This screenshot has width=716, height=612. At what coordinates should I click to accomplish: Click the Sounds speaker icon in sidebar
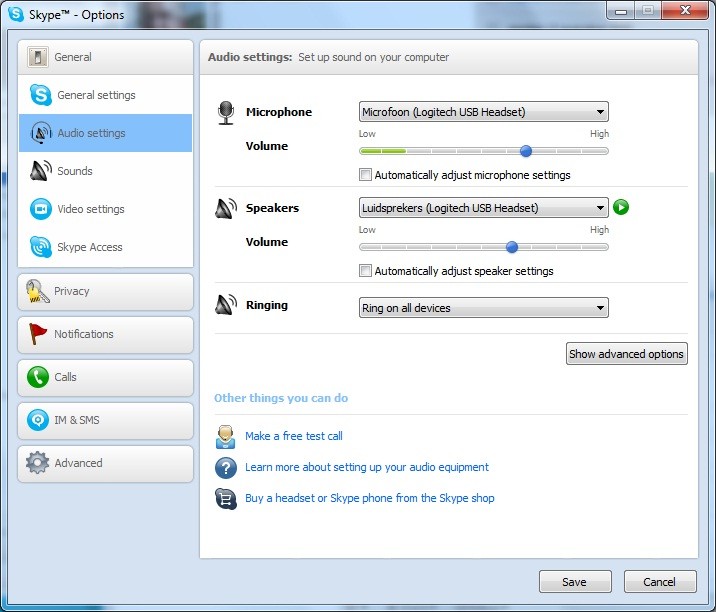click(41, 171)
